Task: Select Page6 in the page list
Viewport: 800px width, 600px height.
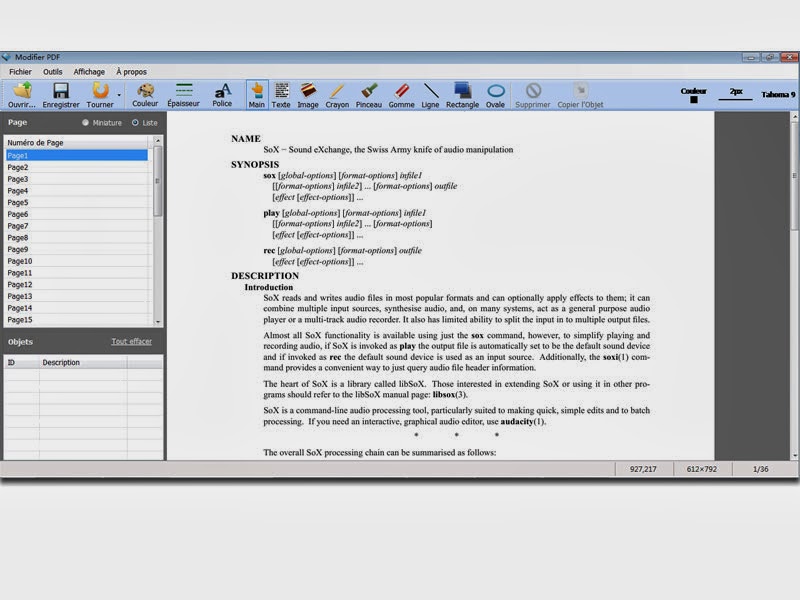Action: point(77,214)
